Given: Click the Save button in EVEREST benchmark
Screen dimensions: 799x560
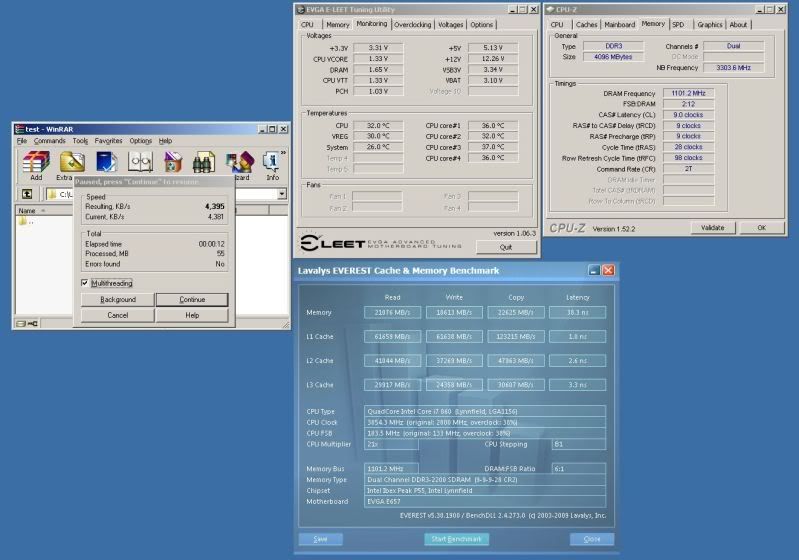Looking at the screenshot, I should (321, 539).
